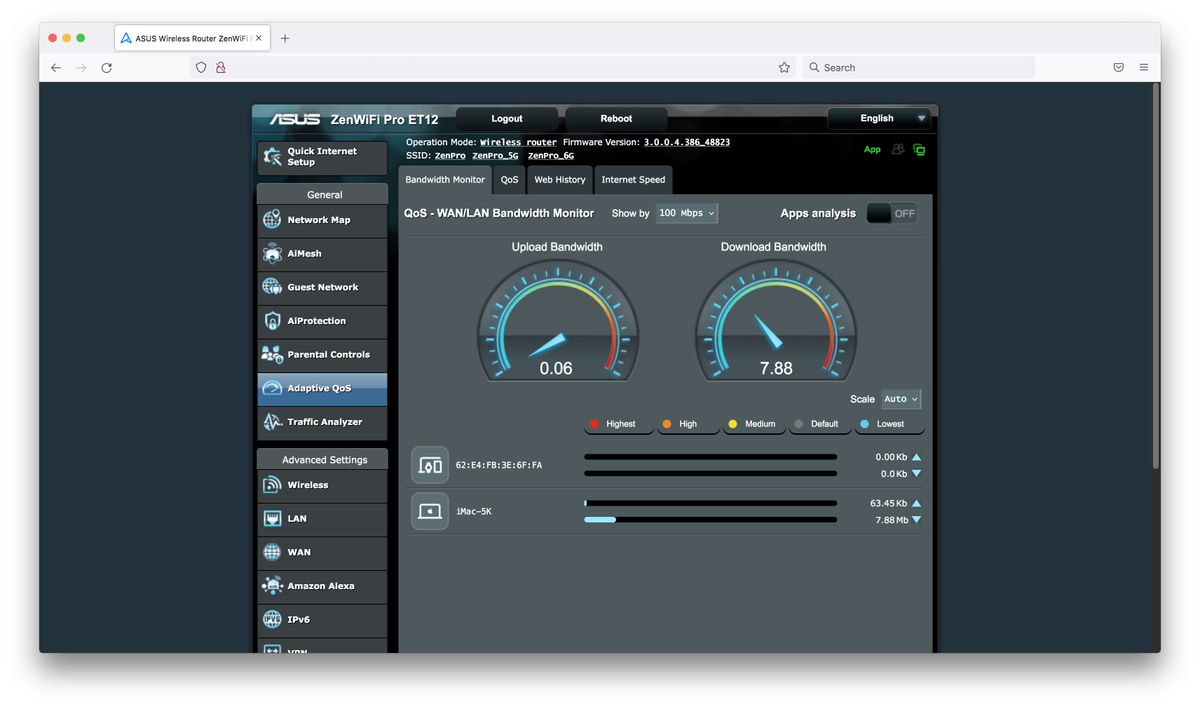Open the Network Map panel
The image size is (1200, 709).
tap(321, 220)
